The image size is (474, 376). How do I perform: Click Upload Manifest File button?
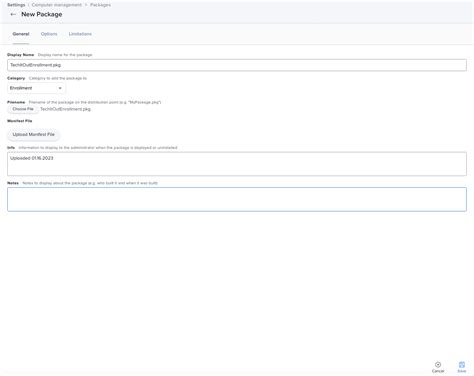point(33,134)
